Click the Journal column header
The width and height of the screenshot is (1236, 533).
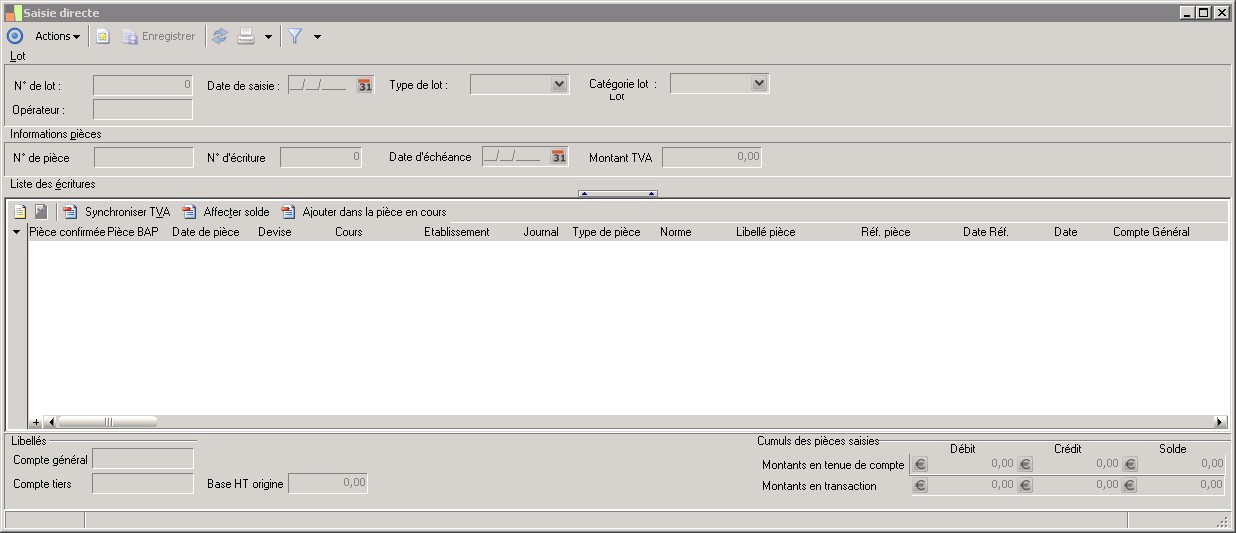(541, 232)
